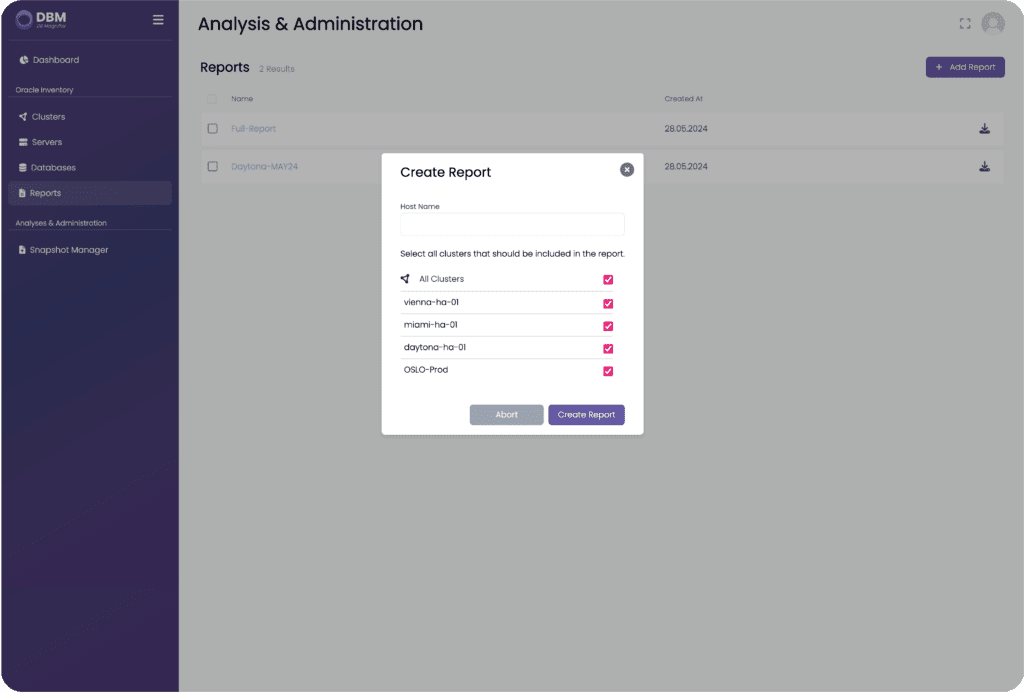Go to Clusters in sidebar
The width and height of the screenshot is (1024, 692).
click(x=48, y=117)
